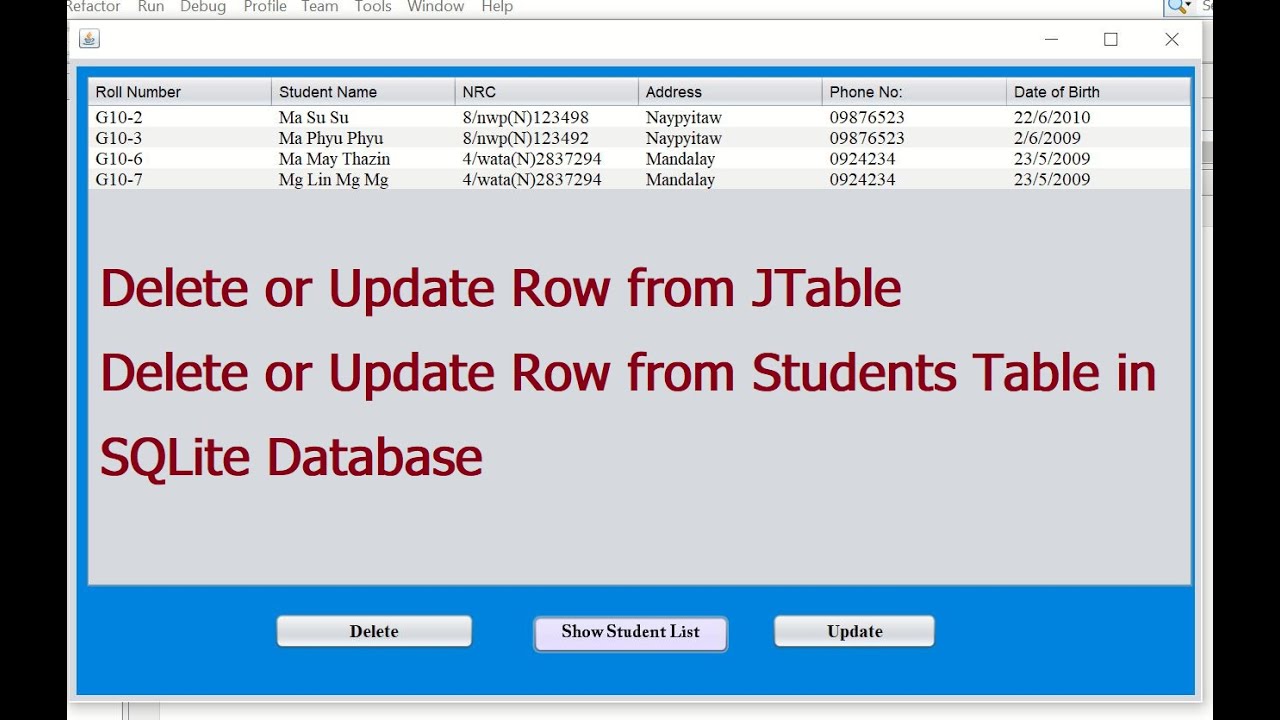The image size is (1280, 720).
Task: Select the row with roll number G10-6
Action: click(640, 159)
